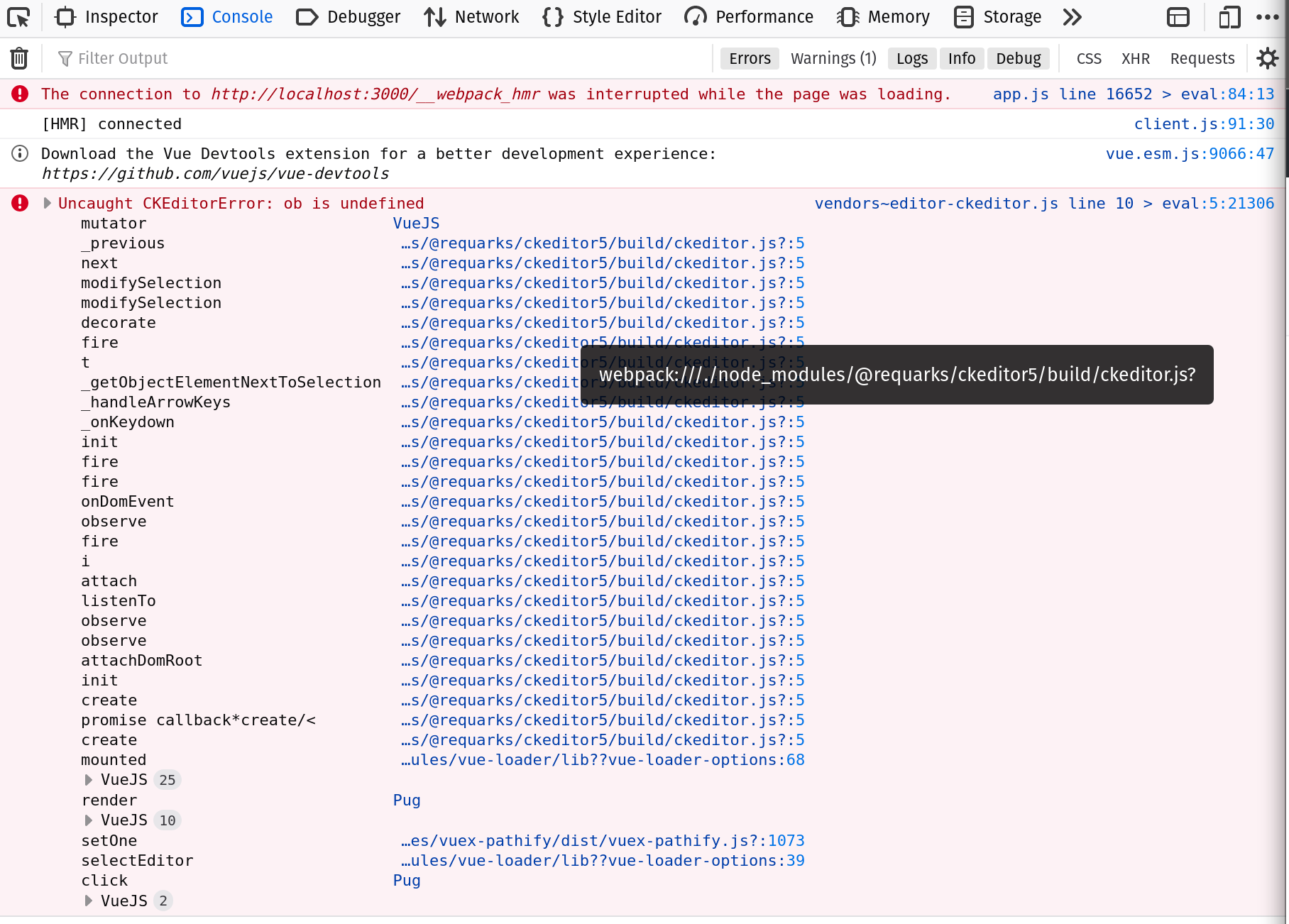Screen dimensions: 1289x924
Task: Click the red error icon beside CKEditorError
Action: (x=20, y=203)
